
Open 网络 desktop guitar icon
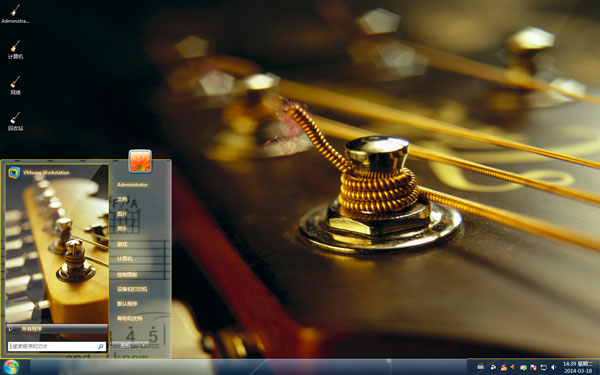point(15,86)
